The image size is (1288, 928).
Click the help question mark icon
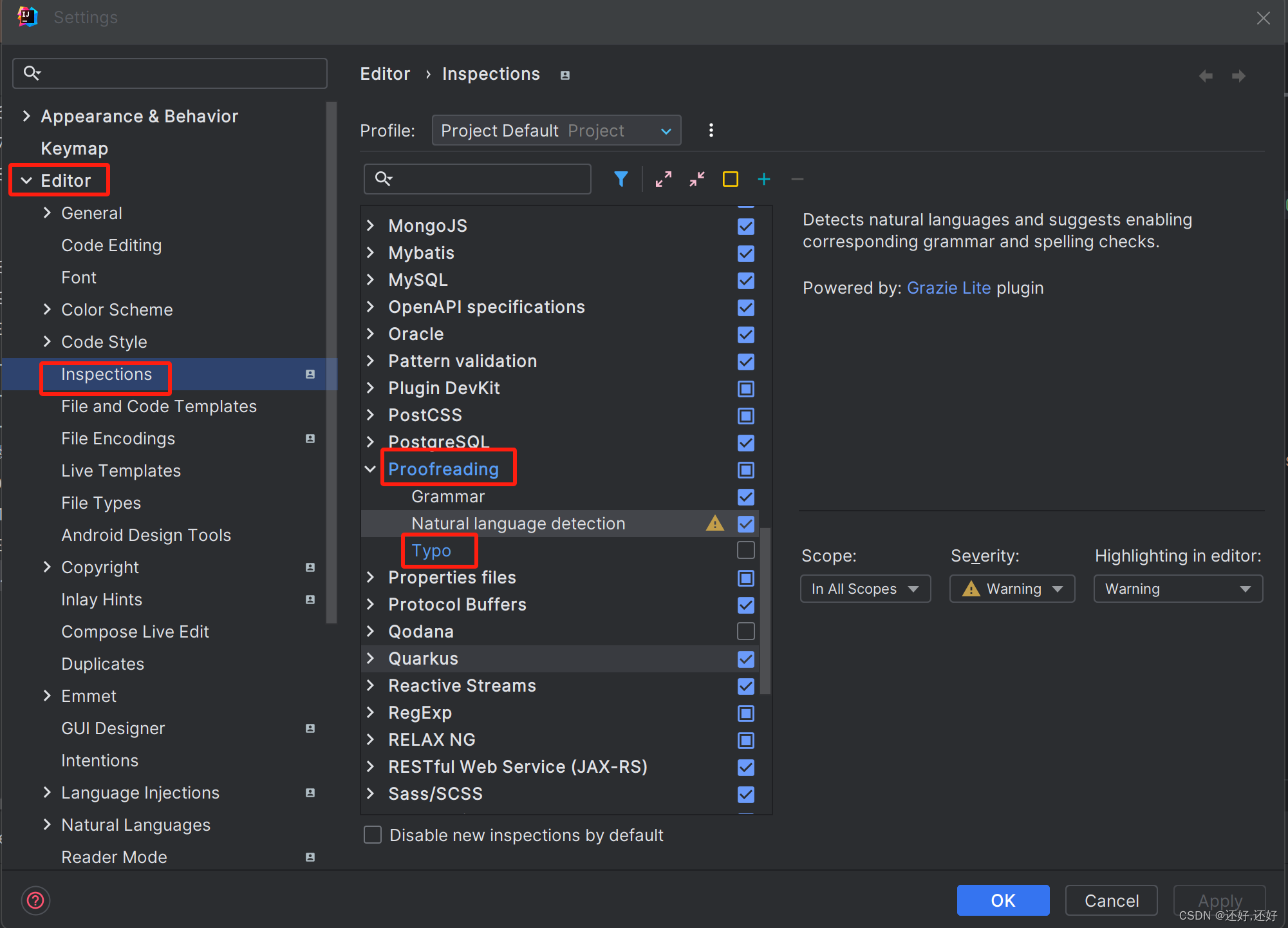(36, 900)
